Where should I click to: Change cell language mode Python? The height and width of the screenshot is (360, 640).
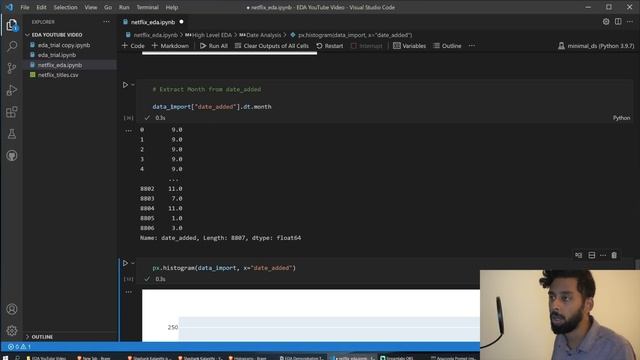coord(621,118)
